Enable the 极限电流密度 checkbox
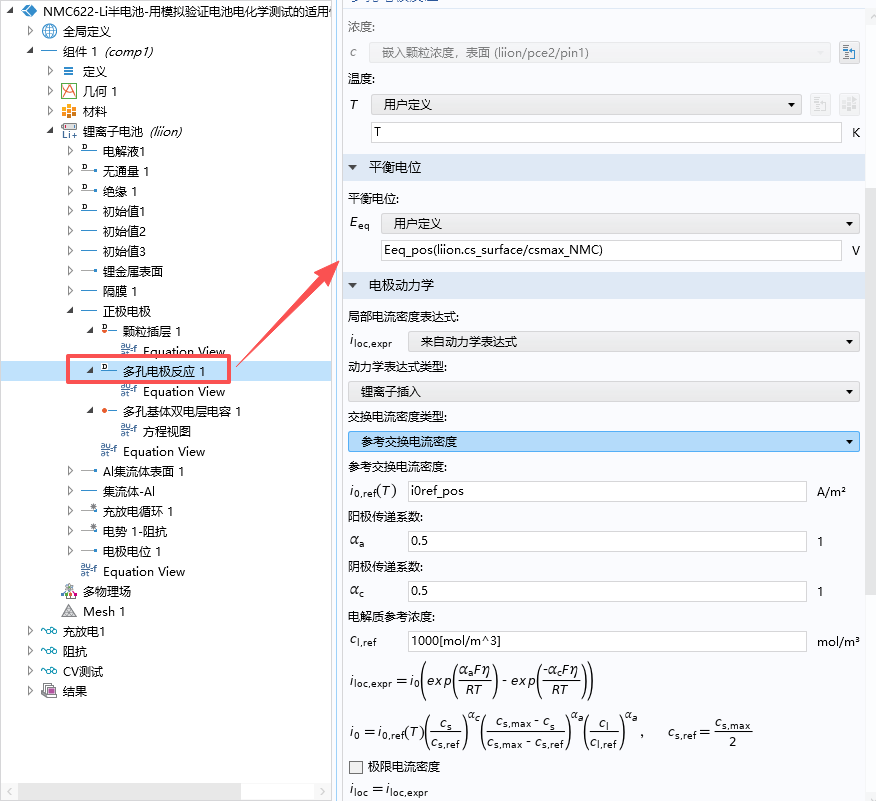 [356, 767]
